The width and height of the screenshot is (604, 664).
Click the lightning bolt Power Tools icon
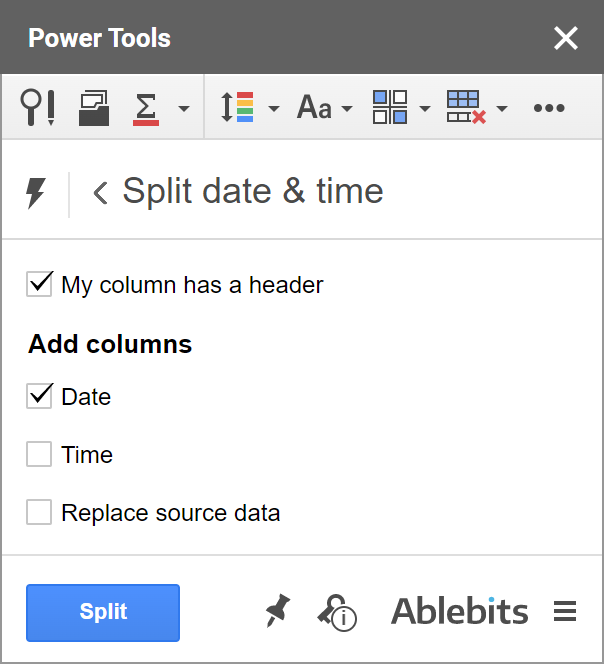coord(36,192)
